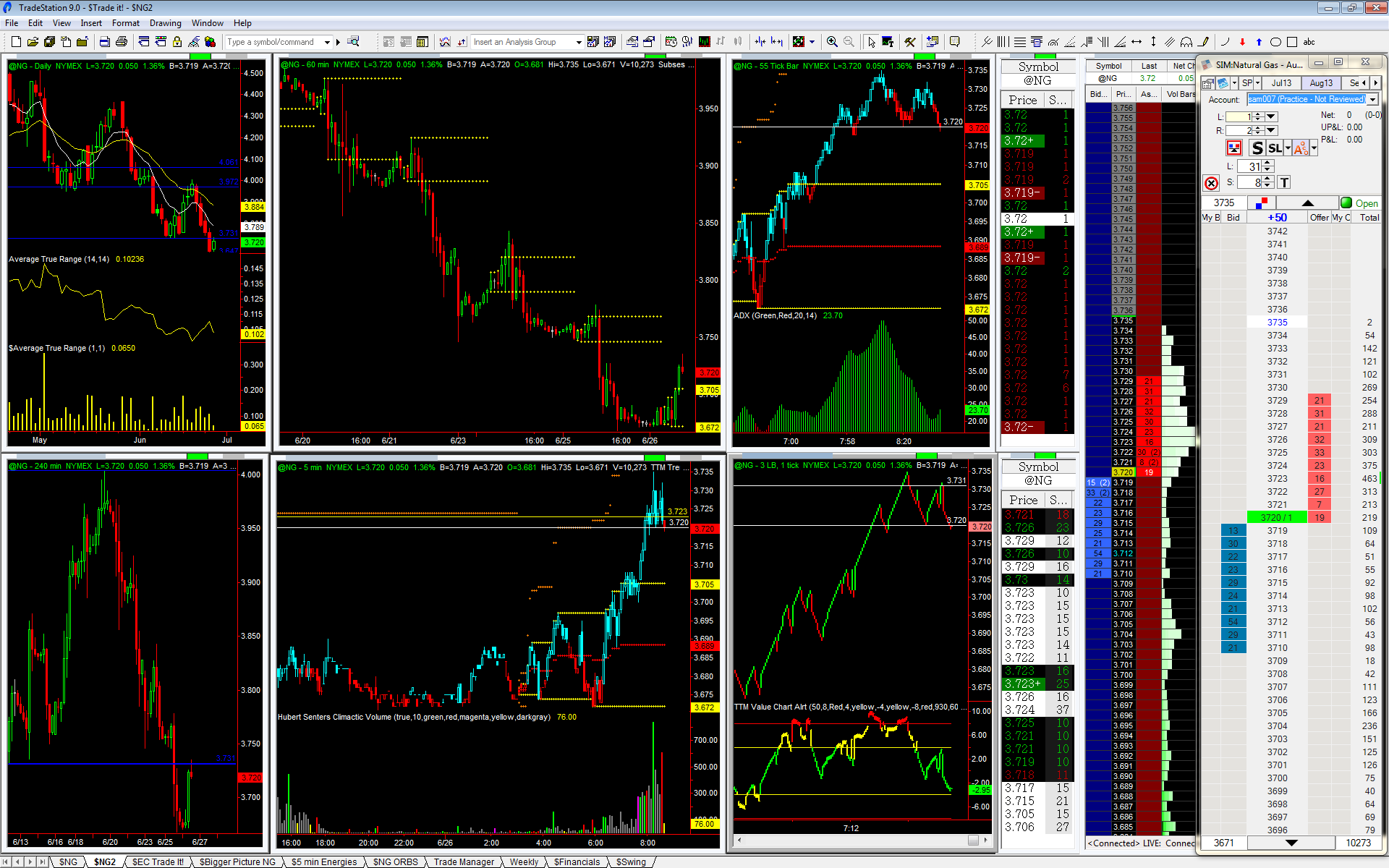This screenshot has width=1389, height=868.
Task: Click the bottom down triangle in Matrix
Action: (1291, 843)
